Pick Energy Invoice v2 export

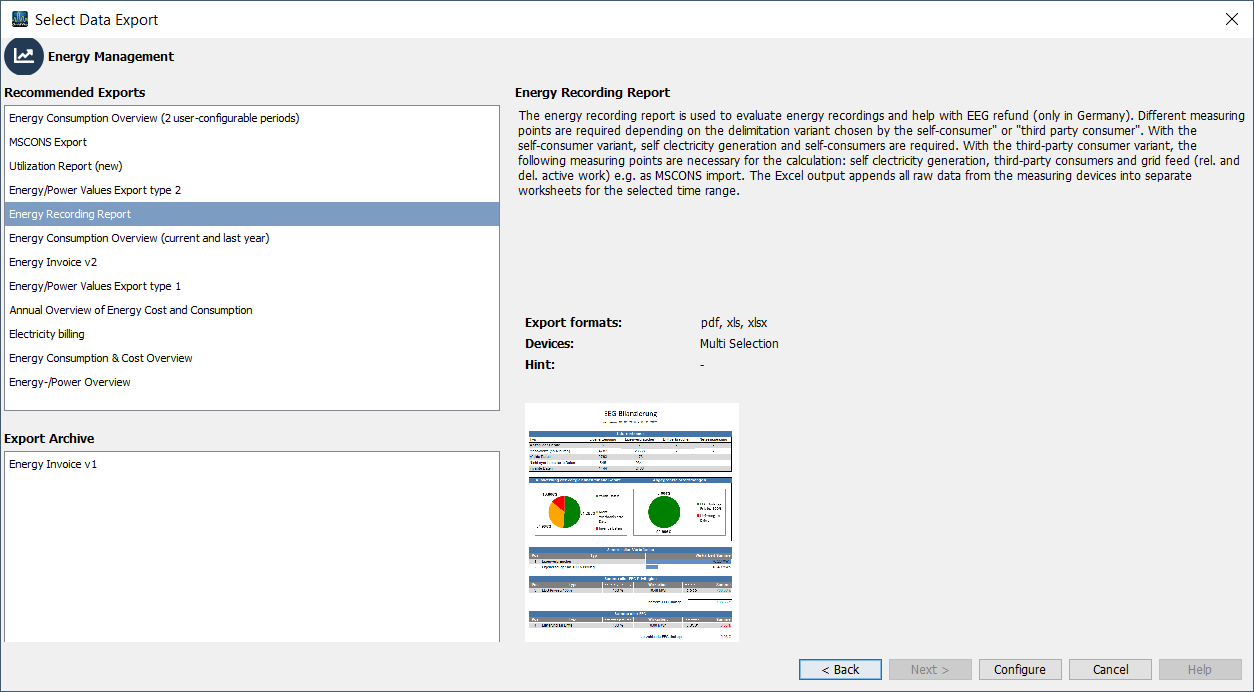[x=53, y=262]
